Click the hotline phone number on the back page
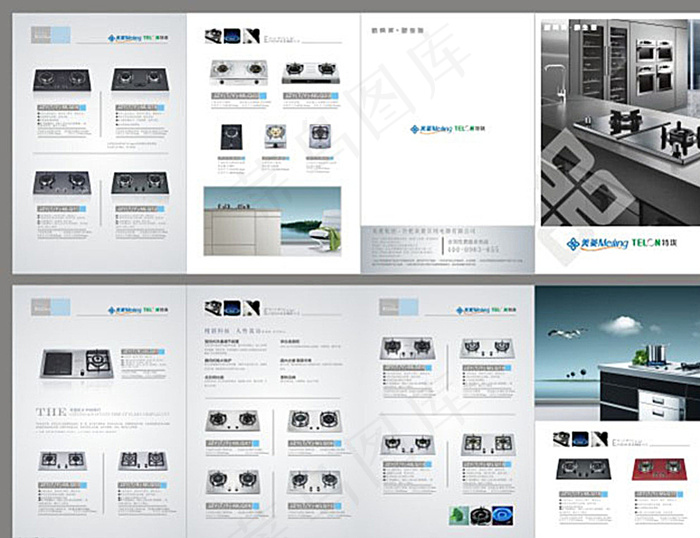Viewport: 700px width, 538px height. pos(473,249)
